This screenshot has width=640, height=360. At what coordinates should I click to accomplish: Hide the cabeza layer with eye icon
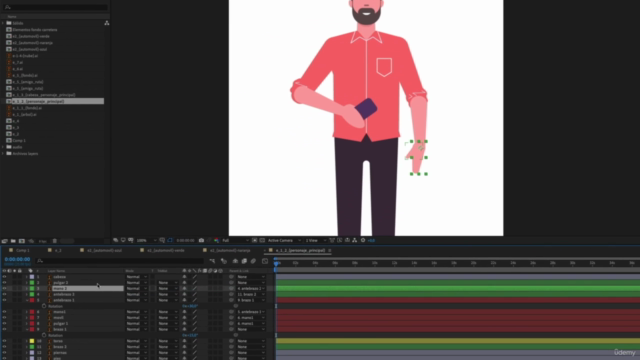pyautogui.click(x=4, y=277)
